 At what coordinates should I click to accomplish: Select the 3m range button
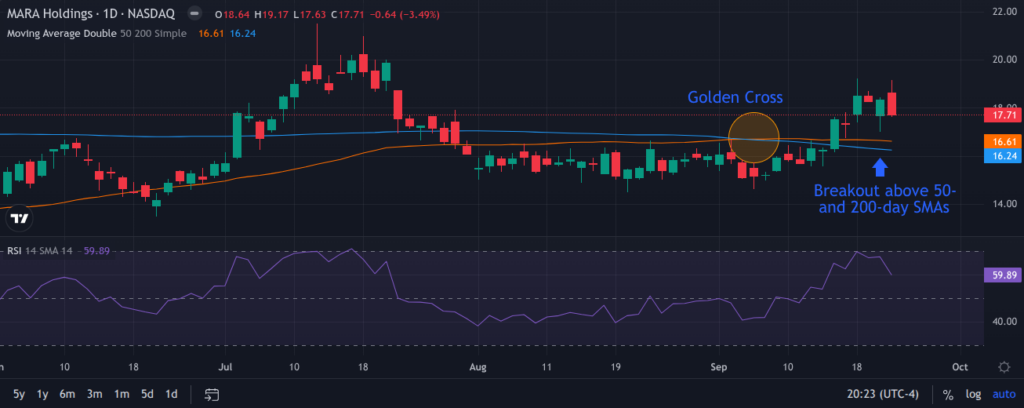[94, 393]
